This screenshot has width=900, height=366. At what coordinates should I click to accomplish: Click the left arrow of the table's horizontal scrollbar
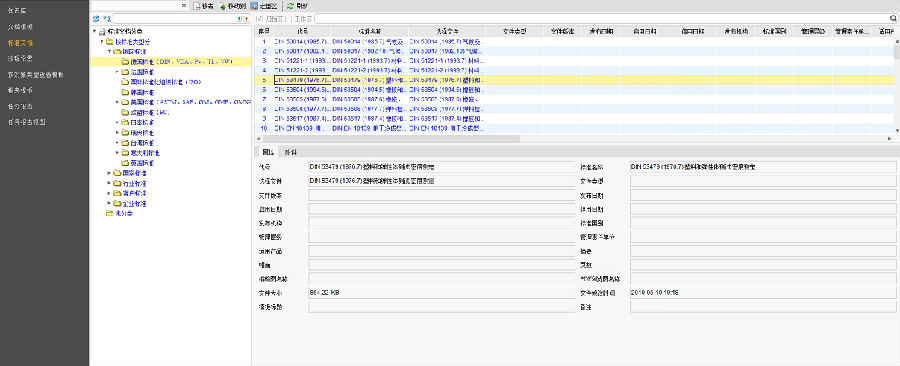257,138
